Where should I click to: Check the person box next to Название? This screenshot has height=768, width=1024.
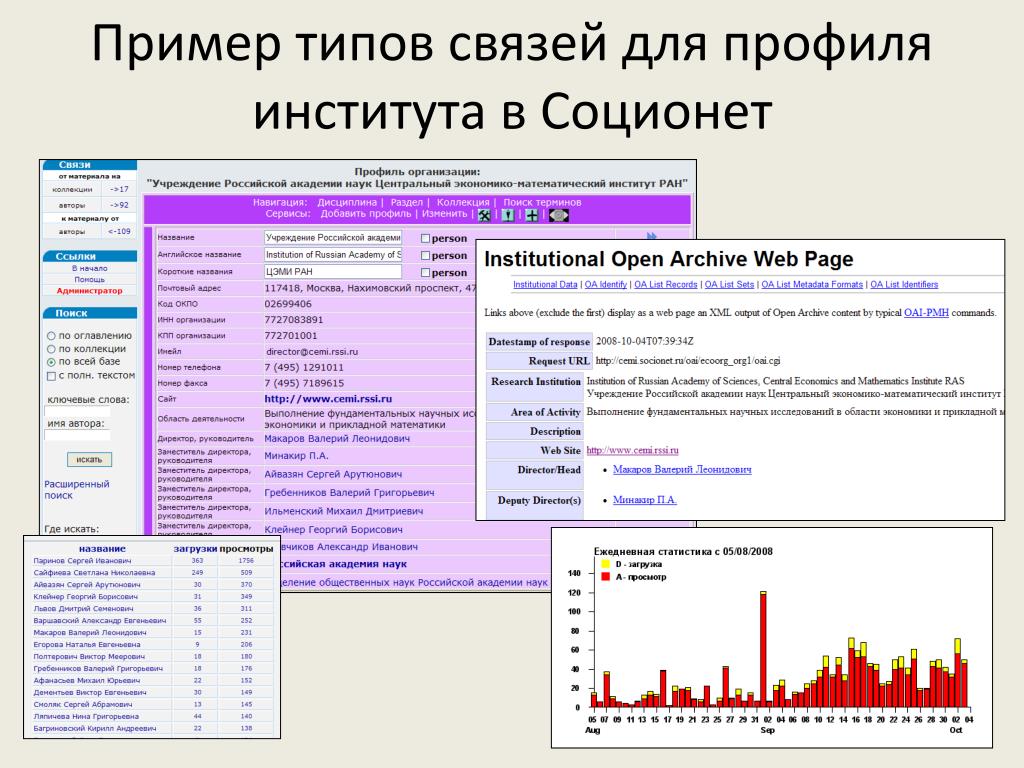click(x=425, y=238)
